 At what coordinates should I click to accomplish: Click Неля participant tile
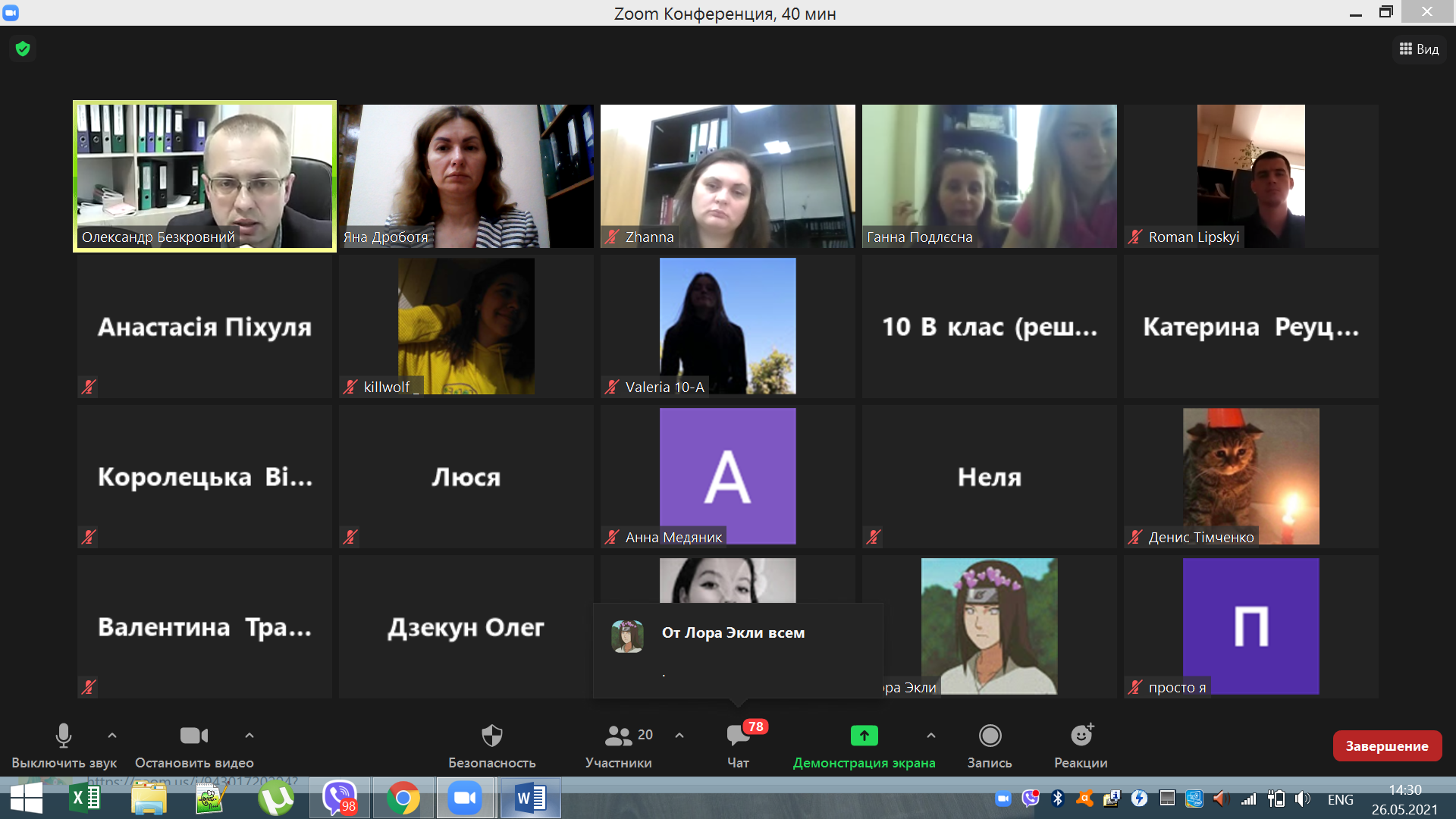click(990, 476)
